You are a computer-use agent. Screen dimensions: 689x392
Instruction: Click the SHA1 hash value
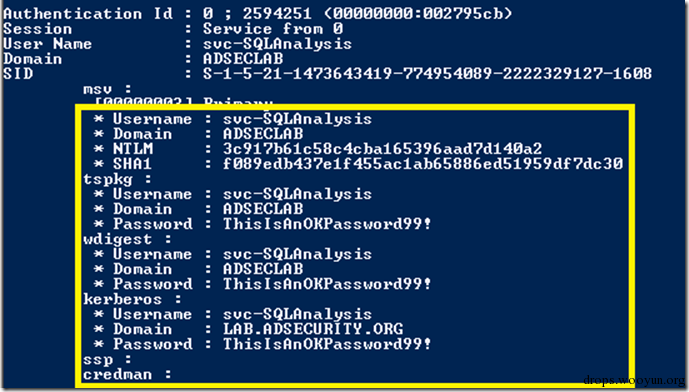point(423,163)
